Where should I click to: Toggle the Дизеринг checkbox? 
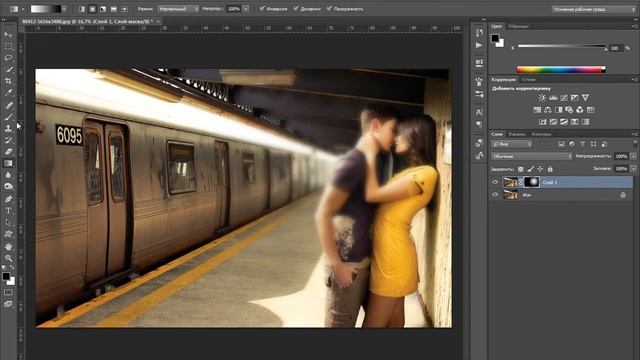click(x=296, y=9)
